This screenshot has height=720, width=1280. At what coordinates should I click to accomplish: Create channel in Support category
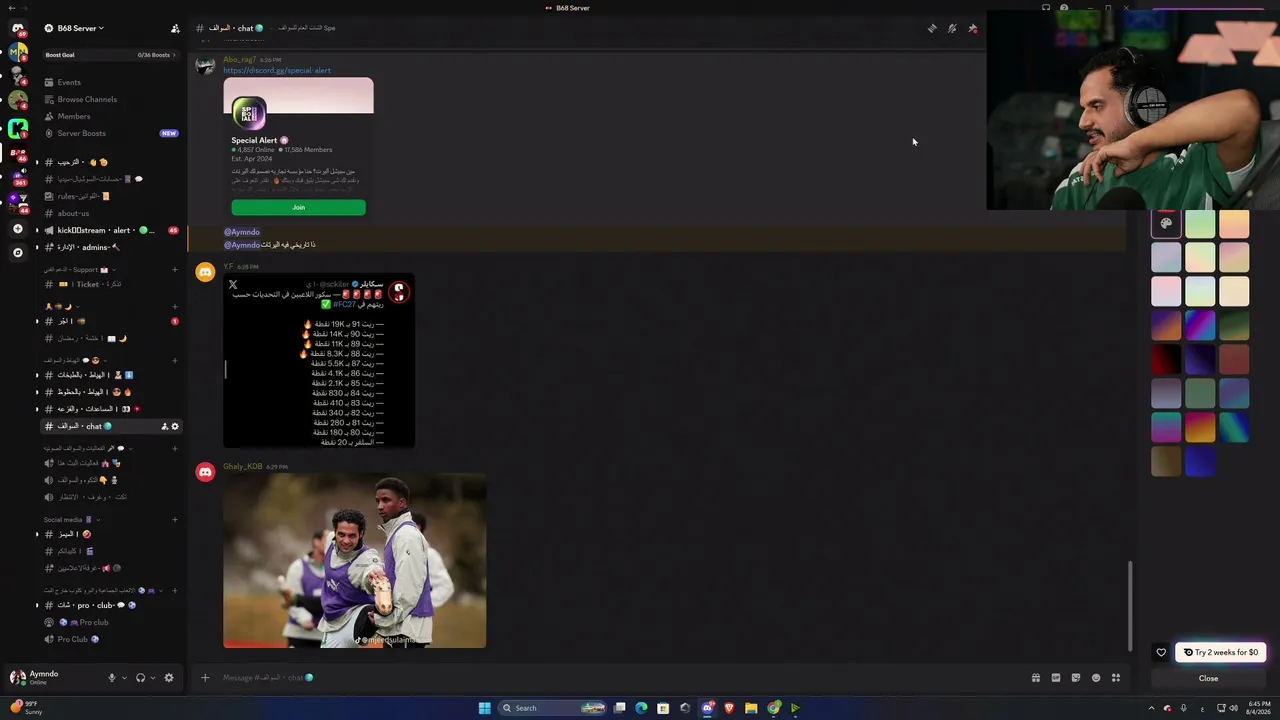(175, 269)
